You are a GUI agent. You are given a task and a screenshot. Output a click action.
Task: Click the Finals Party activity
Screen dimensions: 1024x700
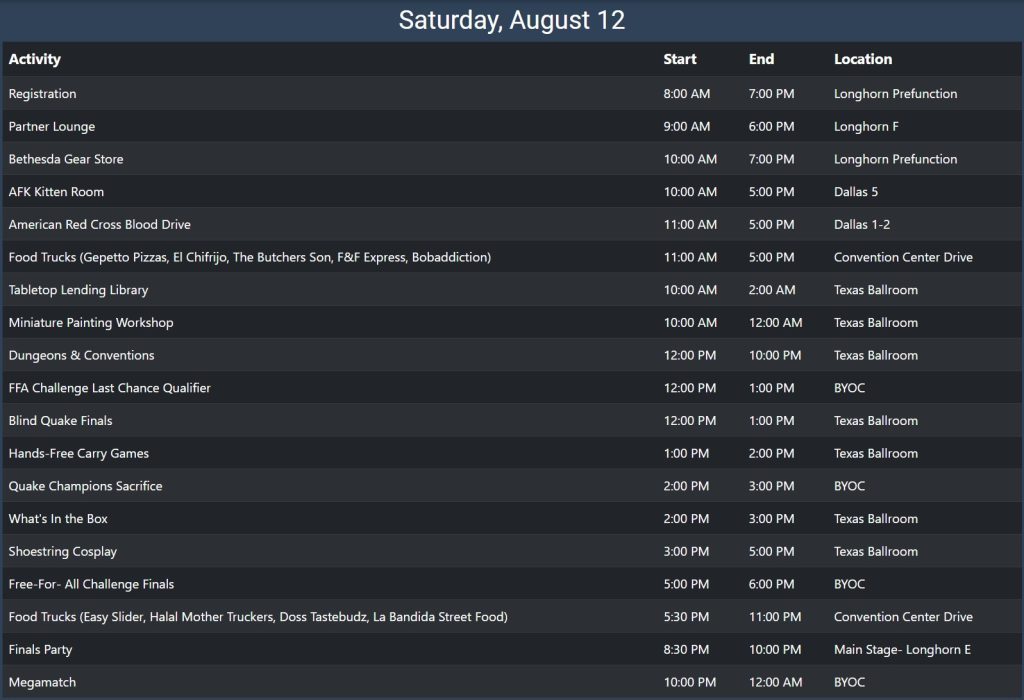(40, 649)
